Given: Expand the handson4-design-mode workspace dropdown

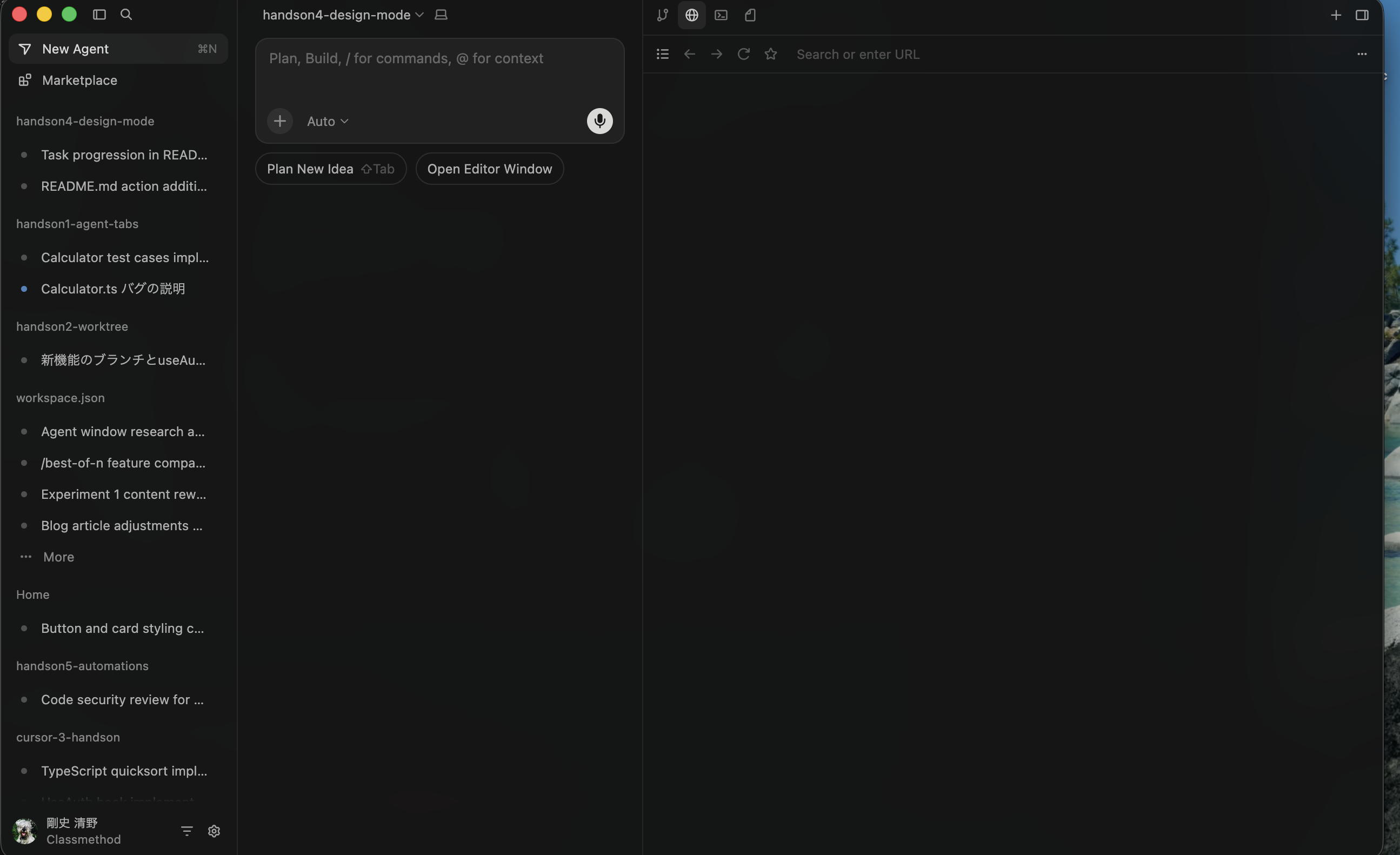Looking at the screenshot, I should coord(421,15).
